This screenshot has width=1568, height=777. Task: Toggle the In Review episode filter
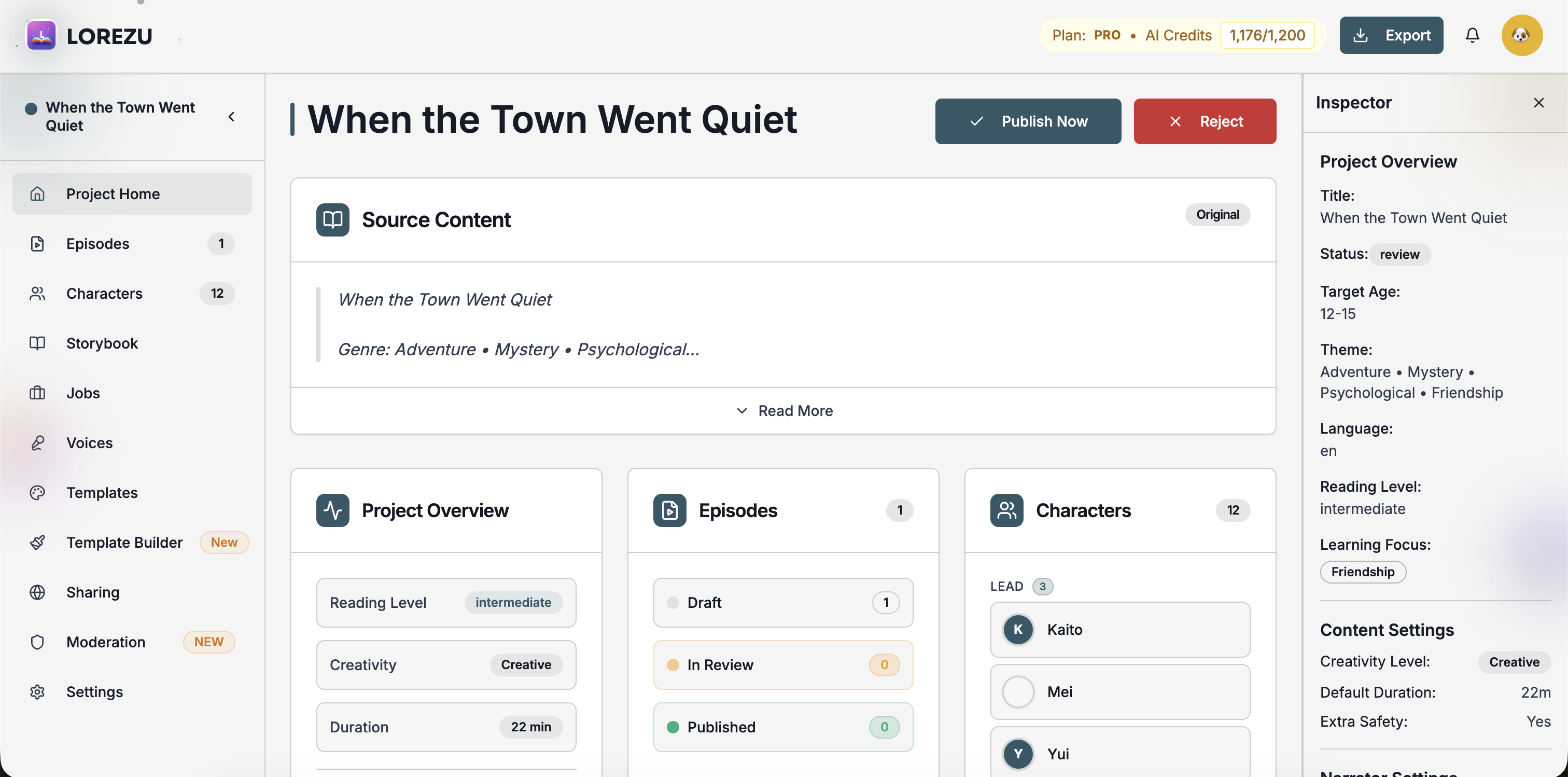783,665
